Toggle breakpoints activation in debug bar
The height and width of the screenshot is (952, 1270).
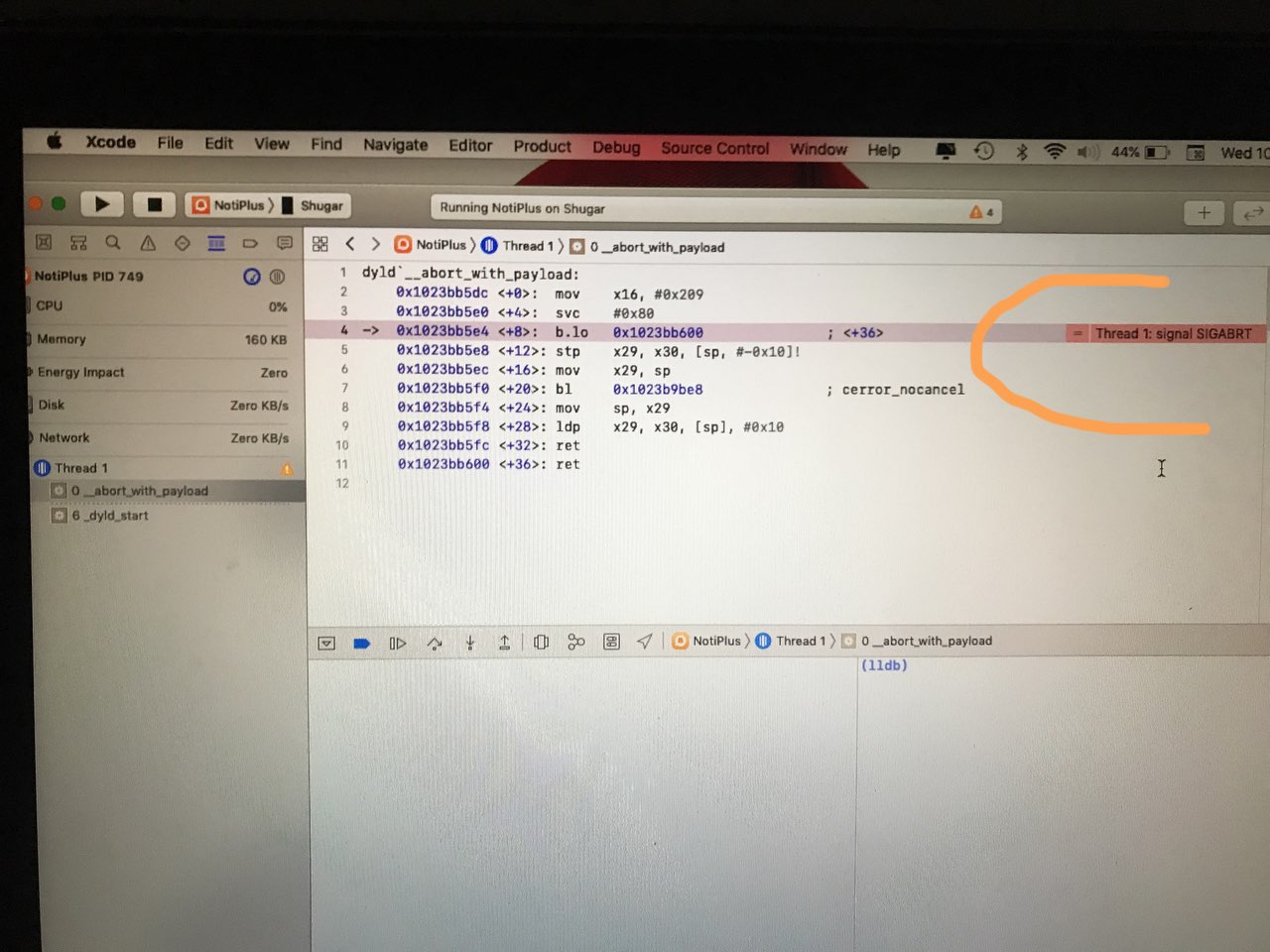click(x=361, y=643)
